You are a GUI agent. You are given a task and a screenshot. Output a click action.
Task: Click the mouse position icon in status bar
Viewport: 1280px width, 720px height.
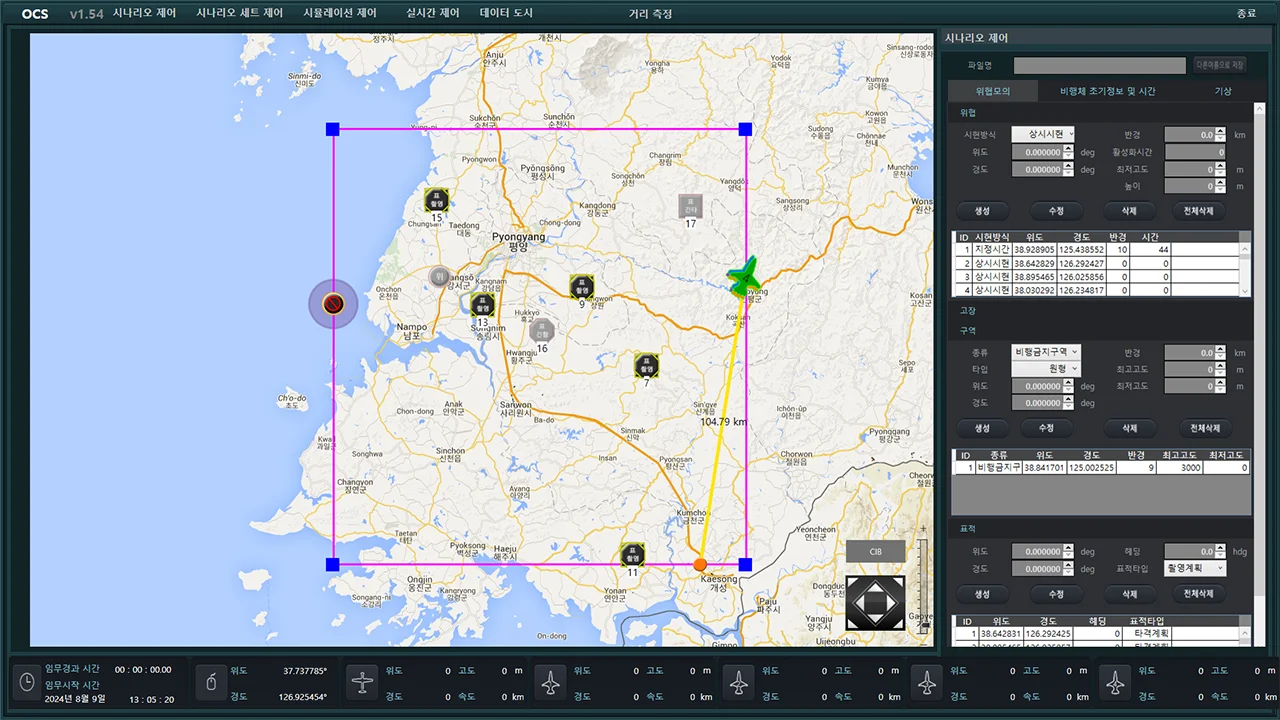[x=210, y=682]
